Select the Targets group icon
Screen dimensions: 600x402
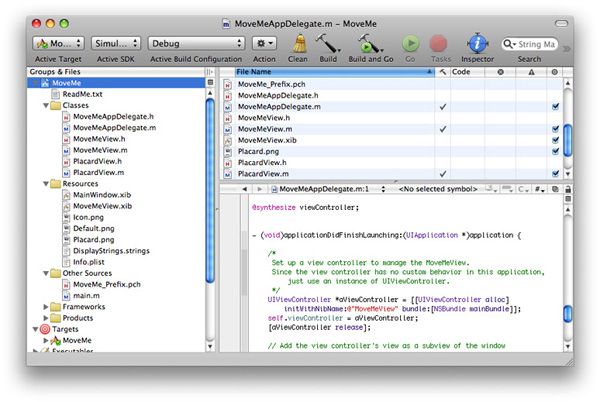tap(45, 329)
